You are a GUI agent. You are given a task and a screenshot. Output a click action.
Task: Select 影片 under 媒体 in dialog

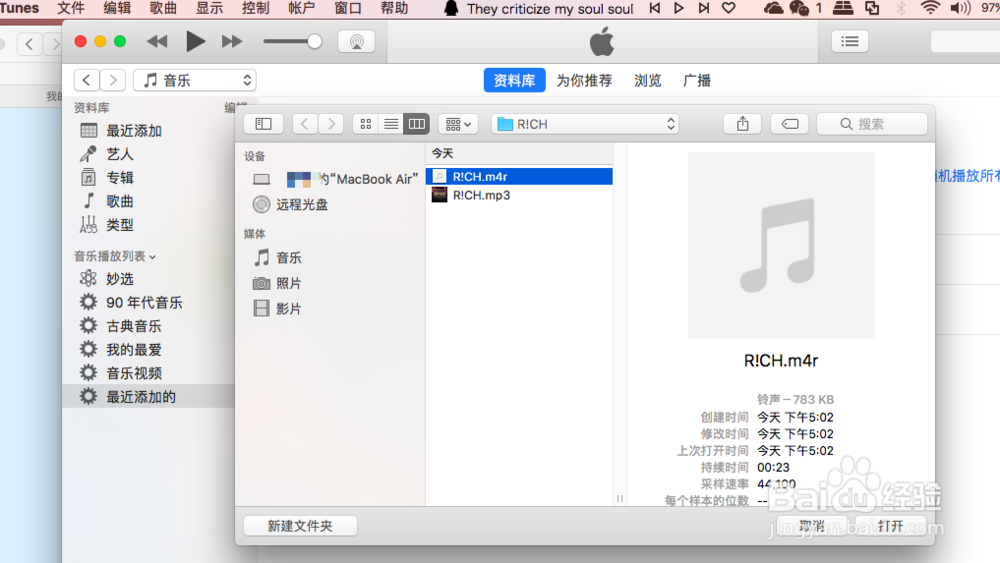[x=278, y=309]
